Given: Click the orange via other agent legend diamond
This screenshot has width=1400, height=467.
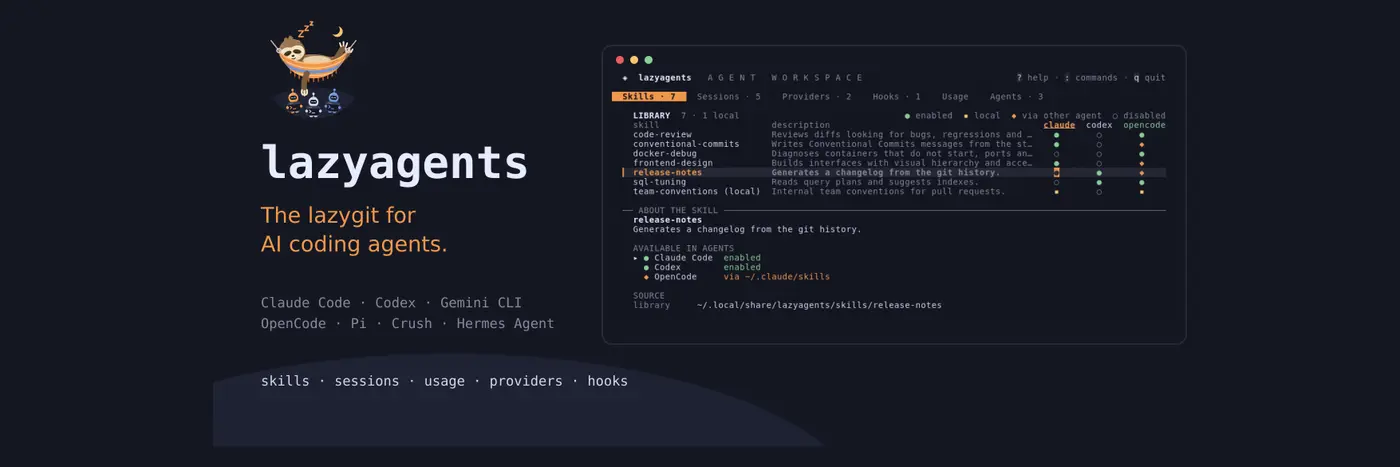Looking at the screenshot, I should tap(1013, 116).
